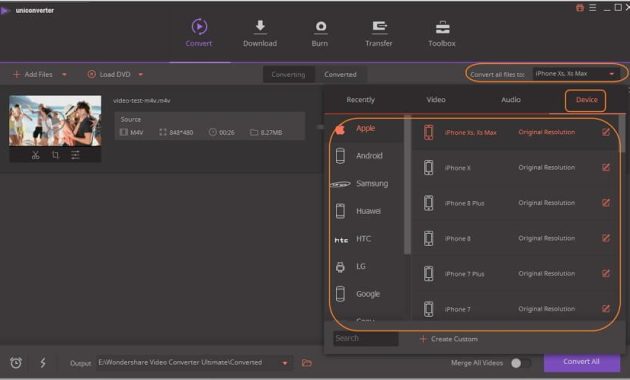Viewport: 630px width, 380px height.
Task: Expand Load DVD dropdown arrow
Action: pyautogui.click(x=141, y=75)
